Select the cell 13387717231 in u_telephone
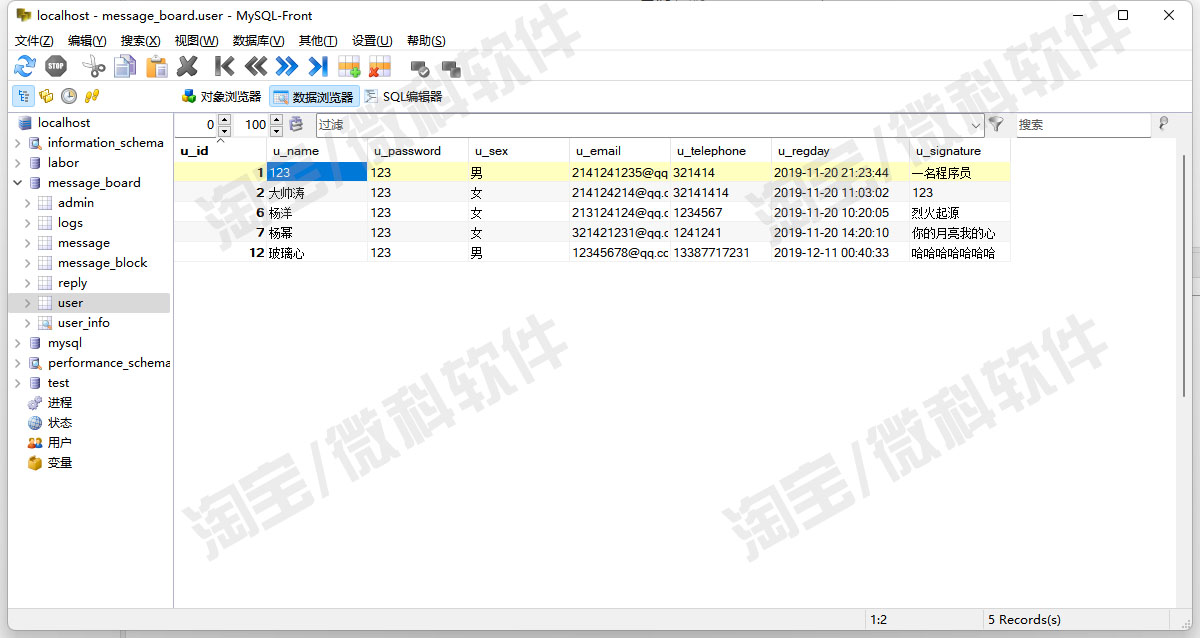1200x638 pixels. pyautogui.click(x=720, y=253)
